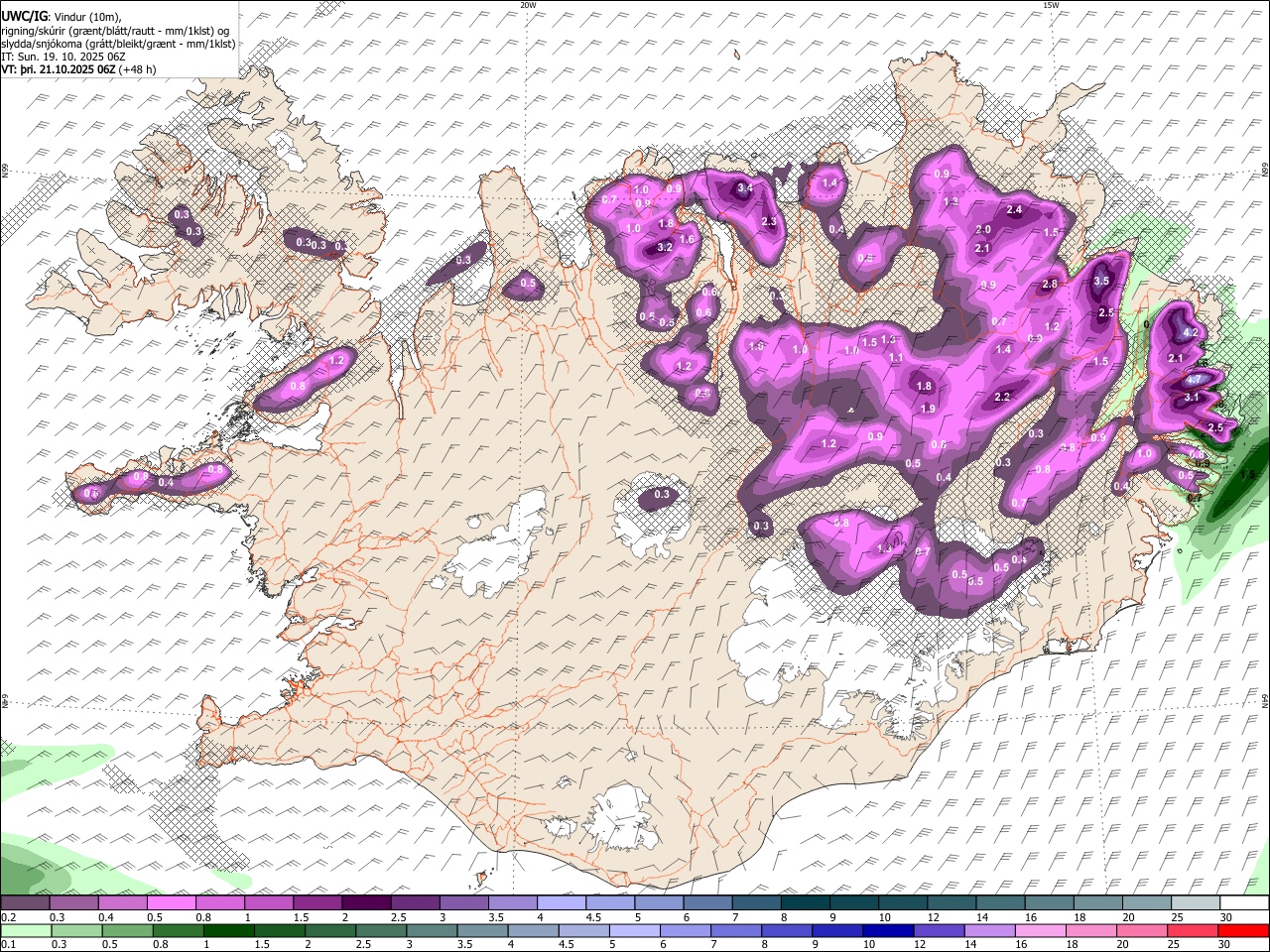Select deep blue 10 swatch in lower legend
Screen dimensions: 1270x952
click(888, 930)
